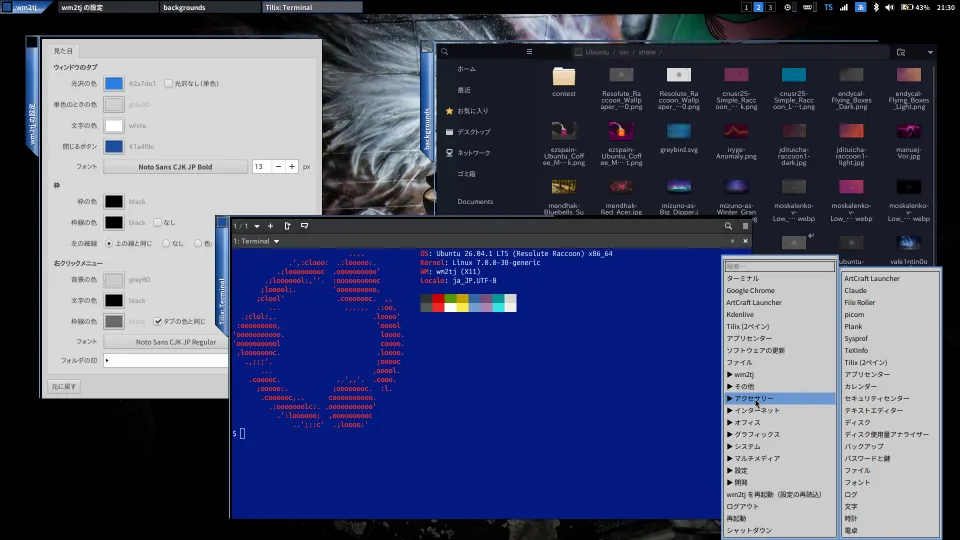Open デスクトップ in file manager sidebar
Viewport: 960px width, 540px height.
point(473,132)
